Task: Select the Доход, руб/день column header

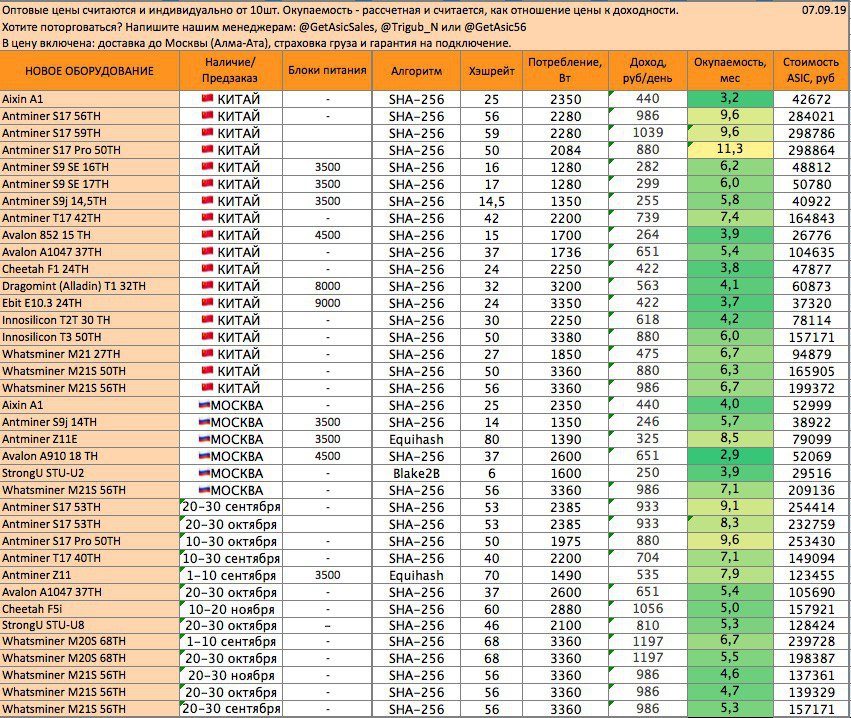Action: [x=648, y=71]
